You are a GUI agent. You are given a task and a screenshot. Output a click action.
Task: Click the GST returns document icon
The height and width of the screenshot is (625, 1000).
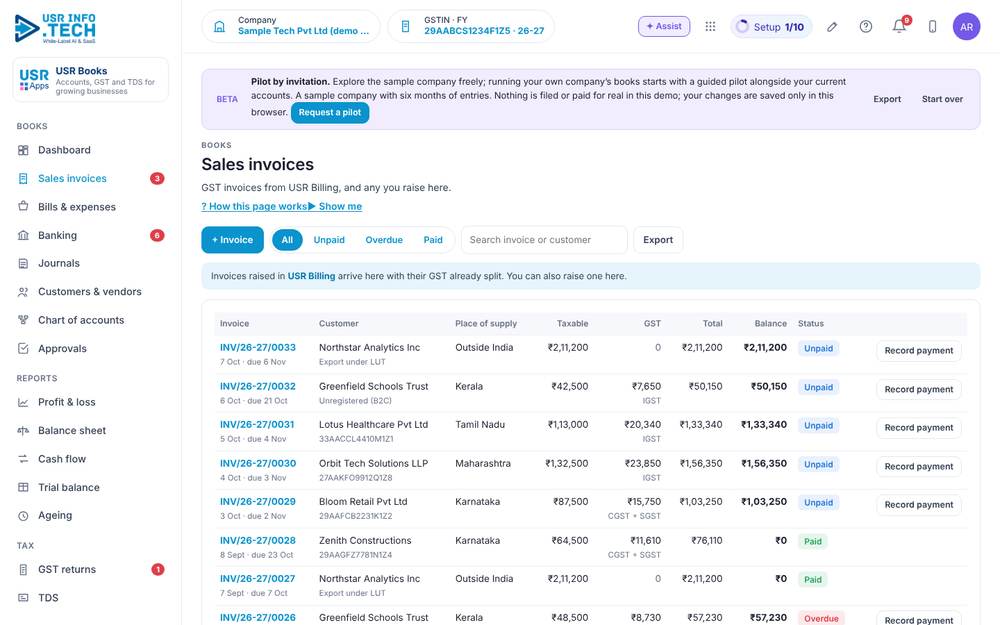click(23, 570)
